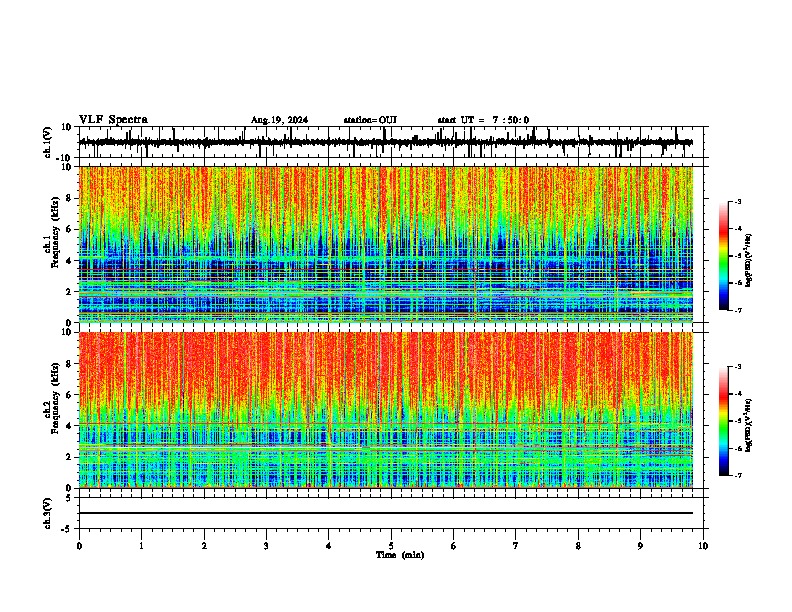Click time axis tick label "2"

[204, 546]
